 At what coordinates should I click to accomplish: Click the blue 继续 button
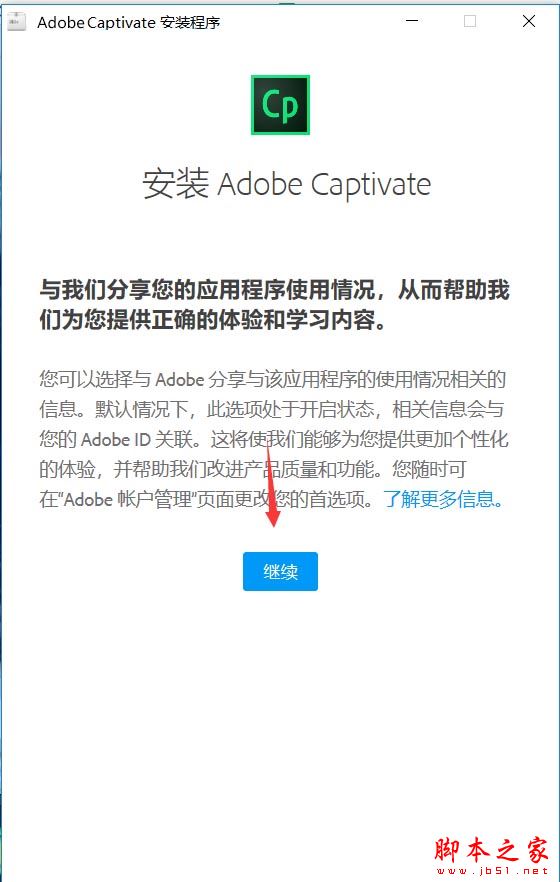point(280,572)
